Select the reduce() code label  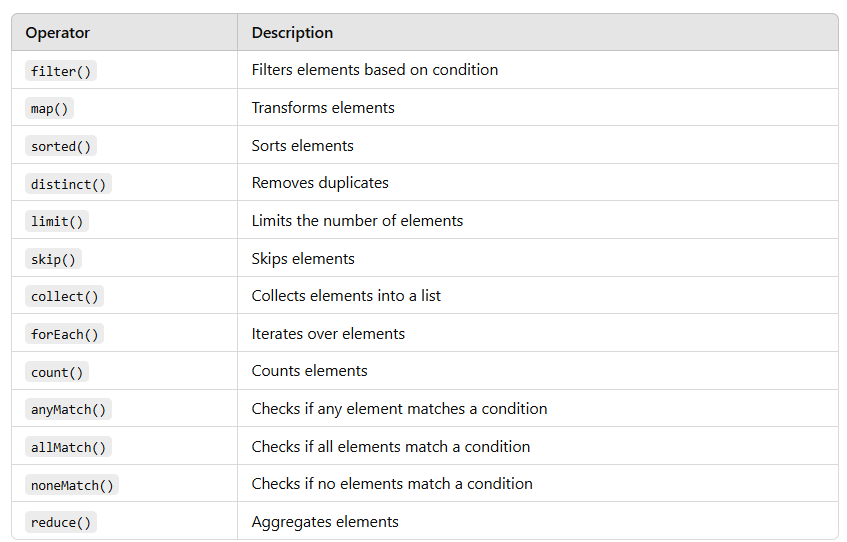(61, 522)
